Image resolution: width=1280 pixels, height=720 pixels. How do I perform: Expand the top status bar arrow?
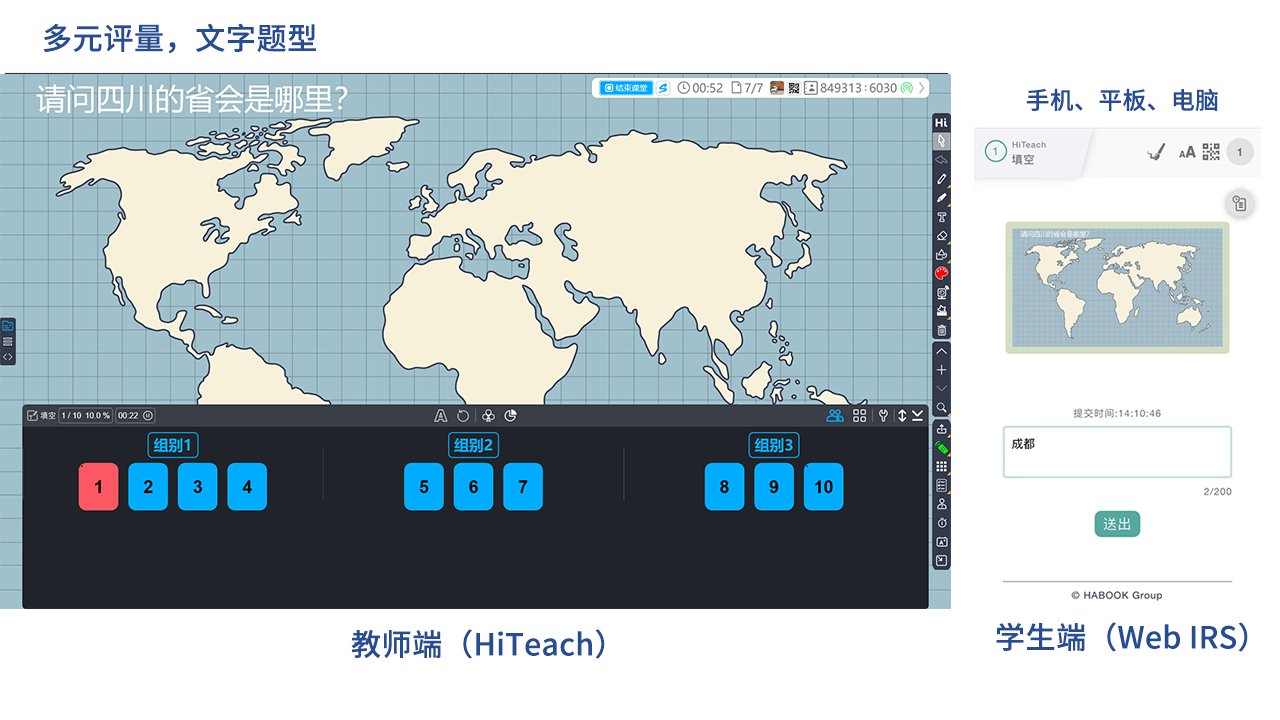tap(921, 88)
